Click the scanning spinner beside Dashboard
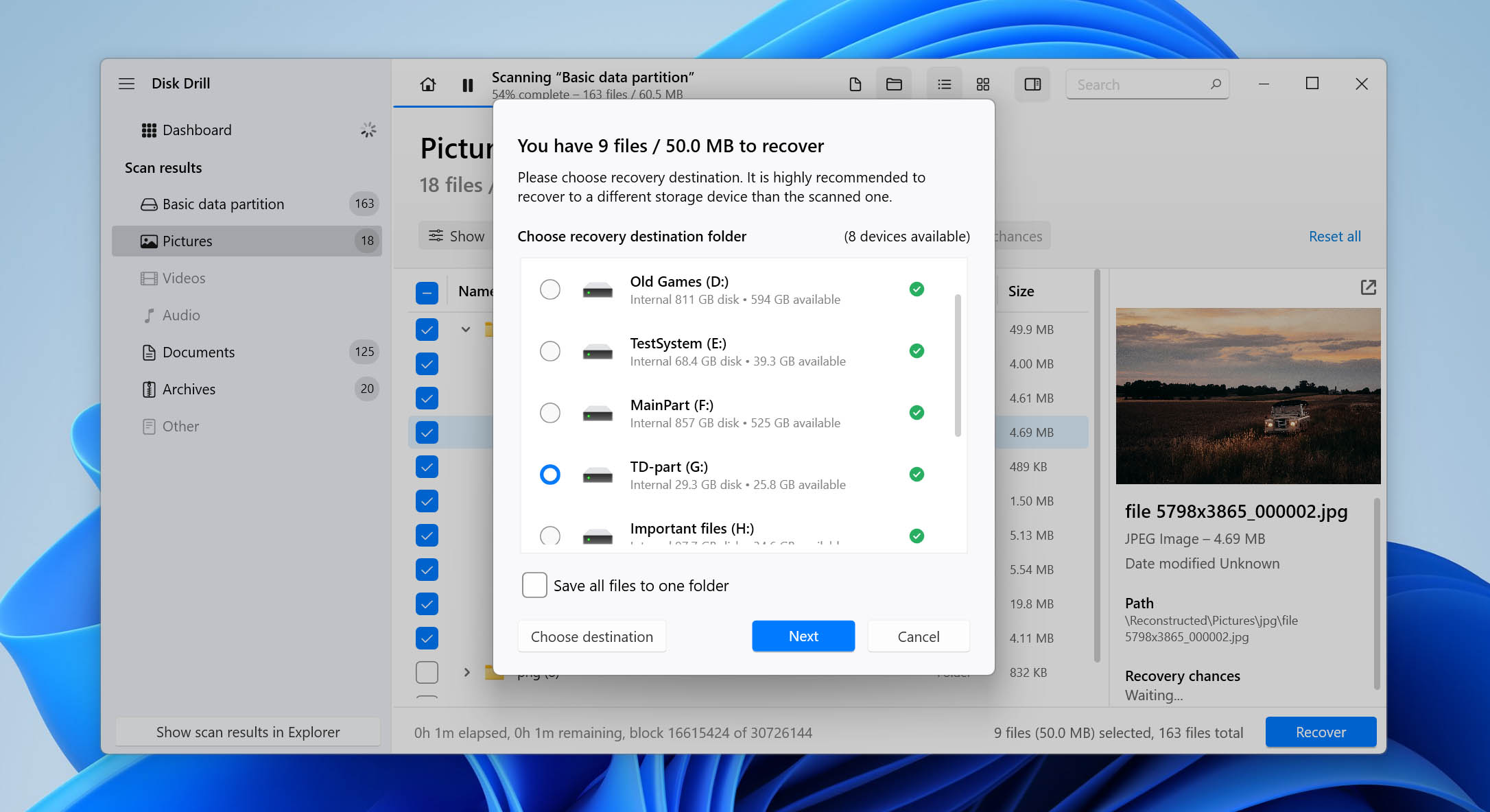Image resolution: width=1490 pixels, height=812 pixels. tap(368, 130)
